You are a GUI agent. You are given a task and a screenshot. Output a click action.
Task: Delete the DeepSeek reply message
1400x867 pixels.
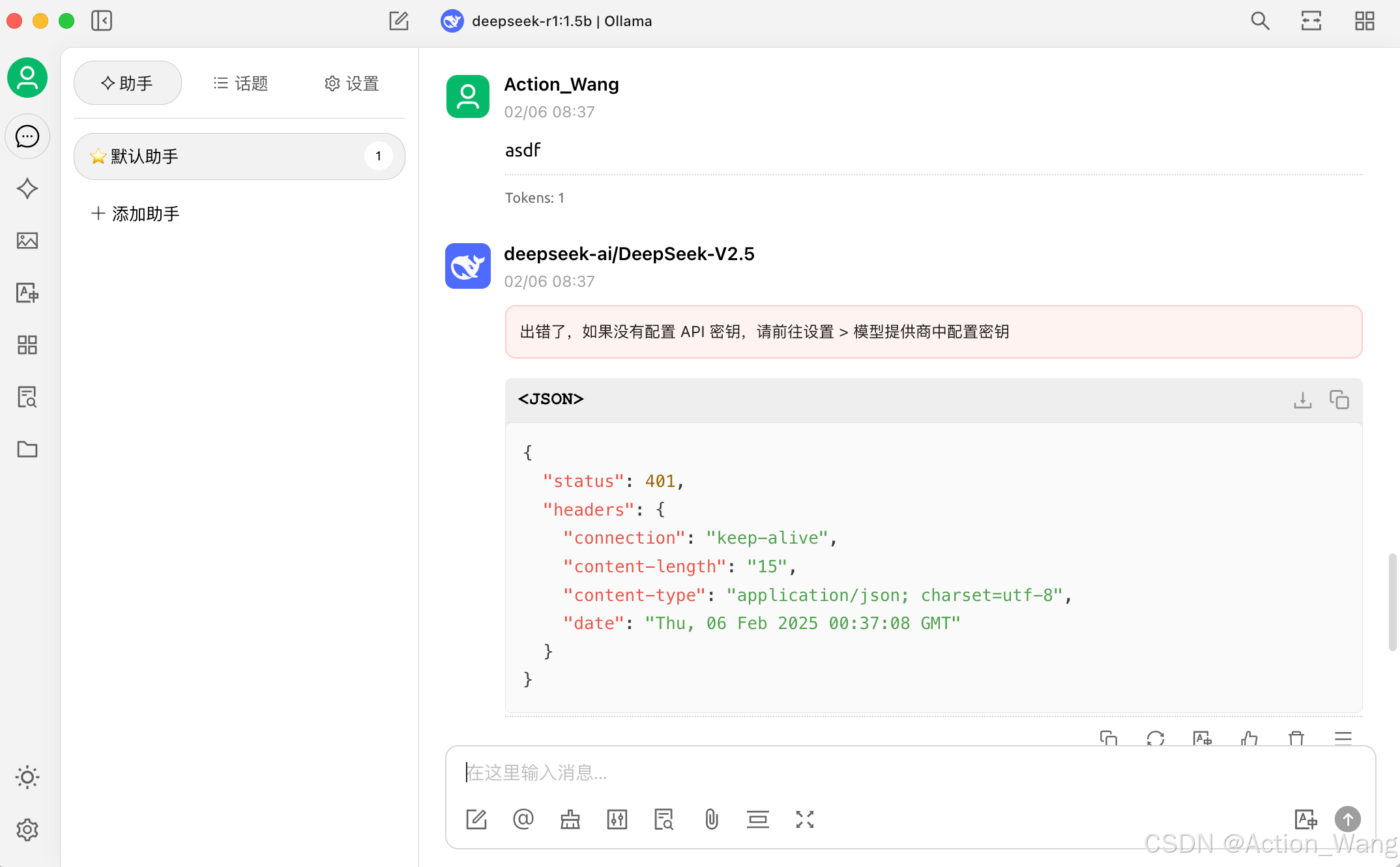coord(1296,738)
